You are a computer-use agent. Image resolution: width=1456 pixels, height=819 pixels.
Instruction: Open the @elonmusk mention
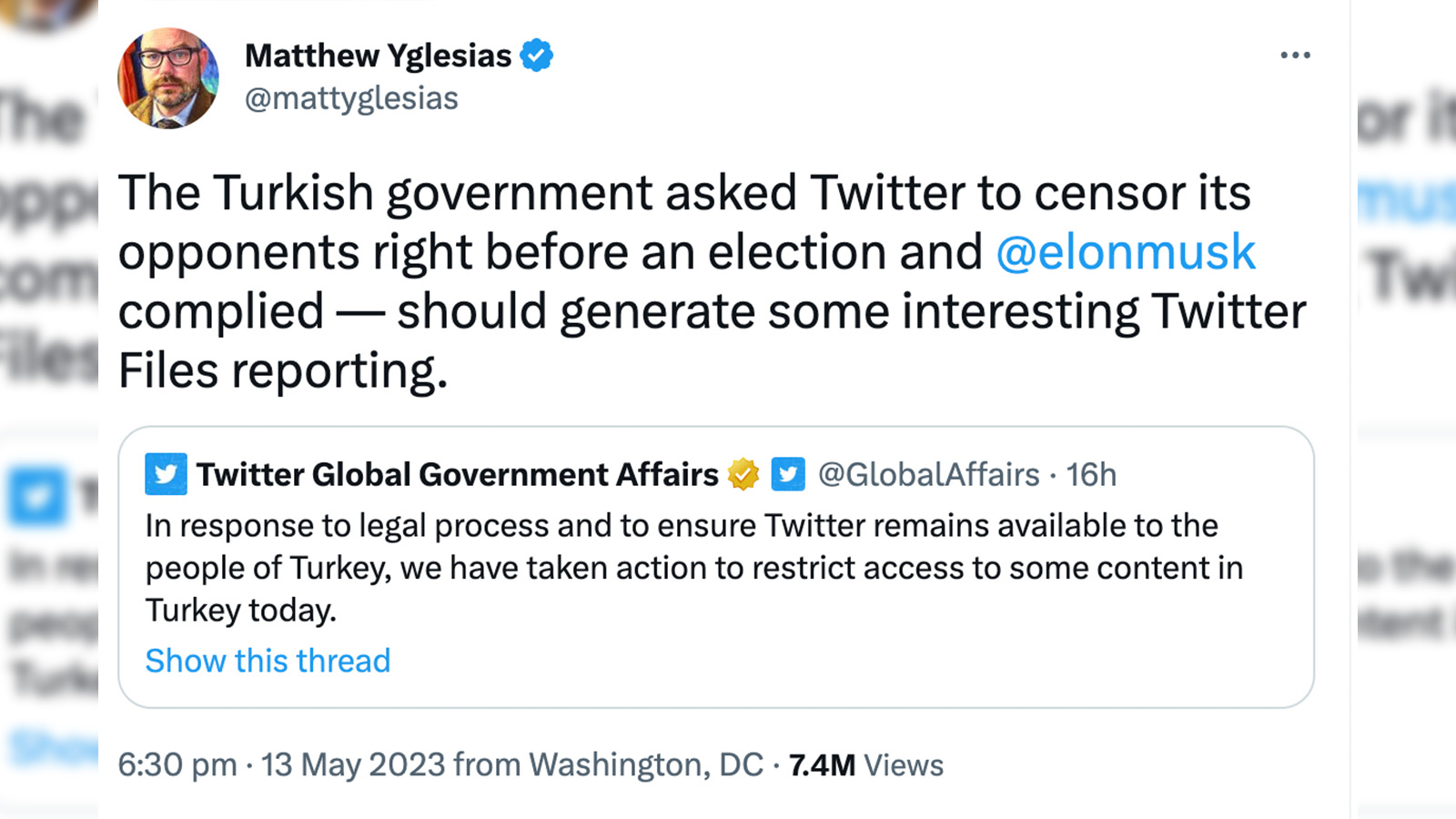pyautogui.click(x=1126, y=252)
